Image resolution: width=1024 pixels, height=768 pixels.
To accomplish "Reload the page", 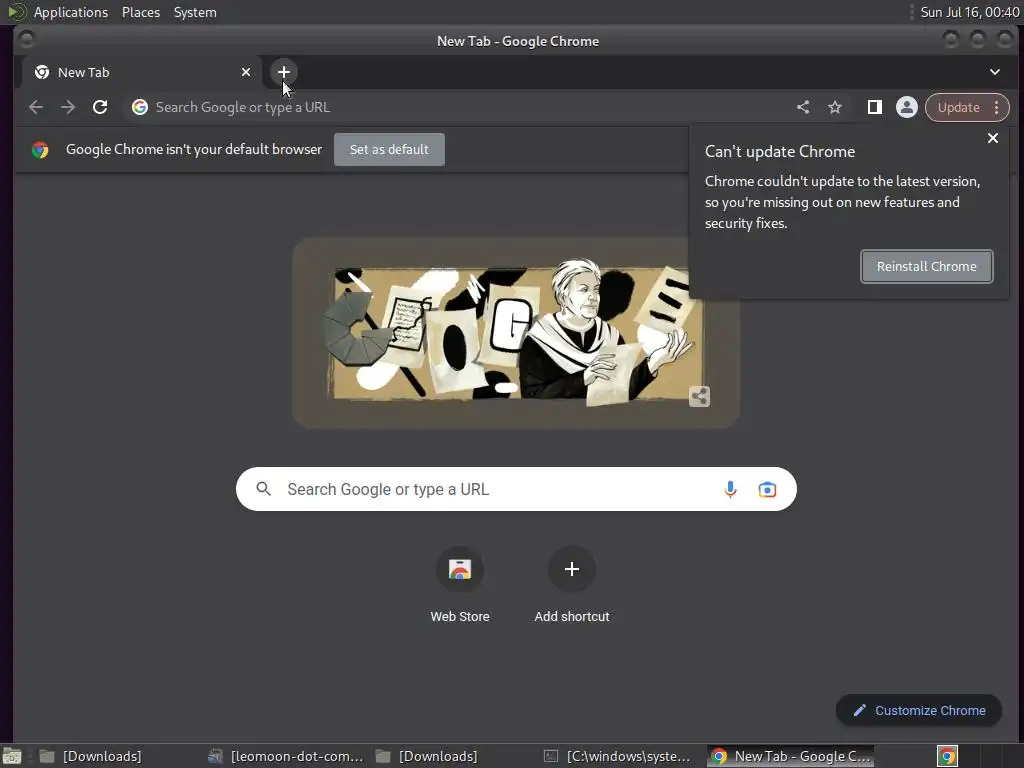I will point(100,107).
